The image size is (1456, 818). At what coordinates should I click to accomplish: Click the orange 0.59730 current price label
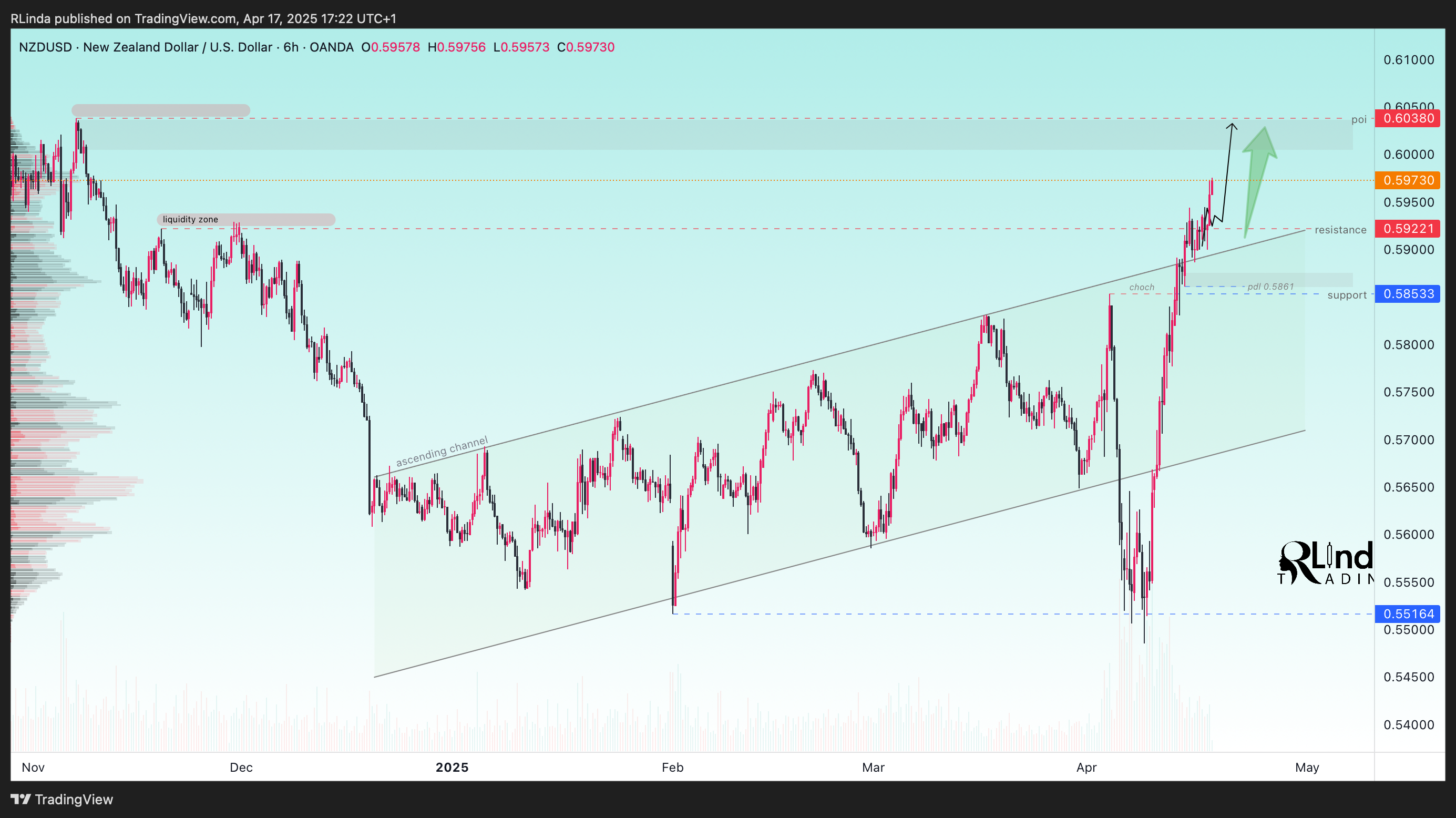(1408, 180)
